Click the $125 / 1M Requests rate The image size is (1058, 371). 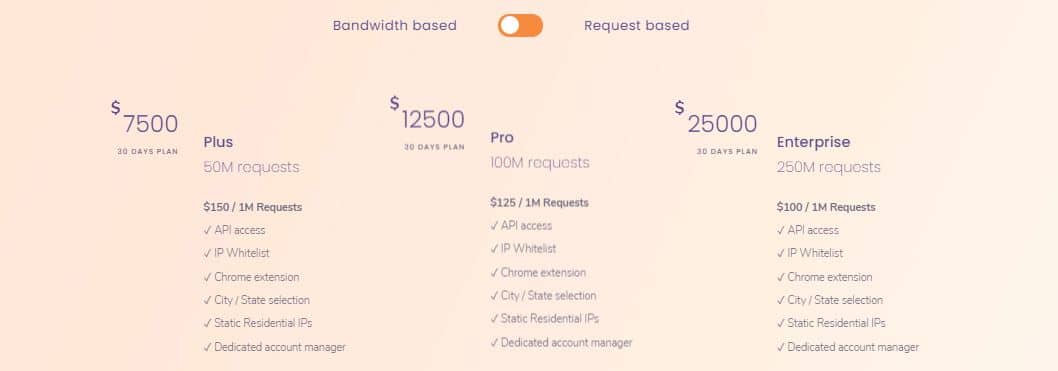click(x=539, y=202)
